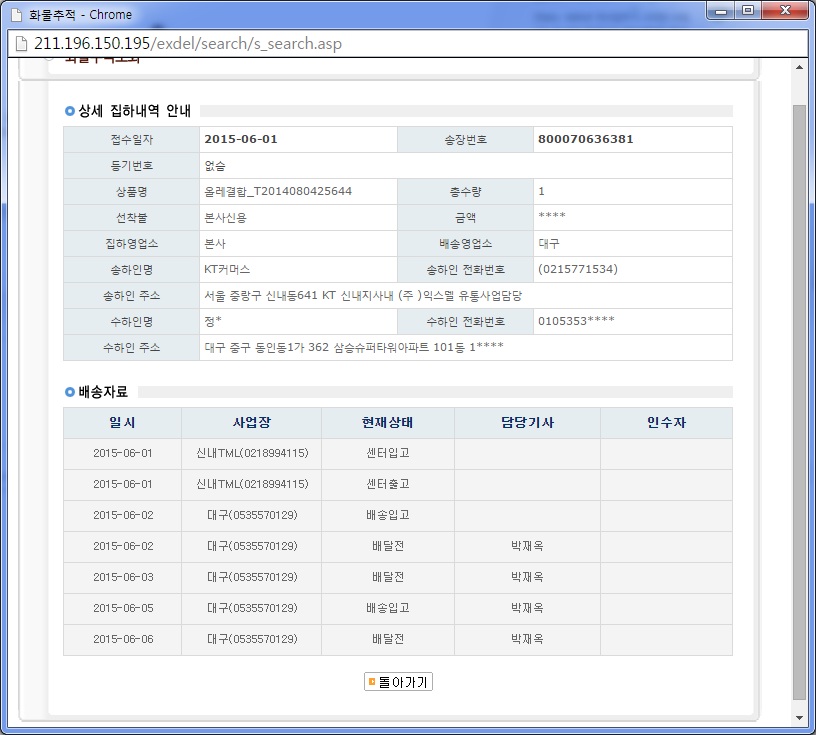Click the 사업장 column header

click(x=251, y=423)
